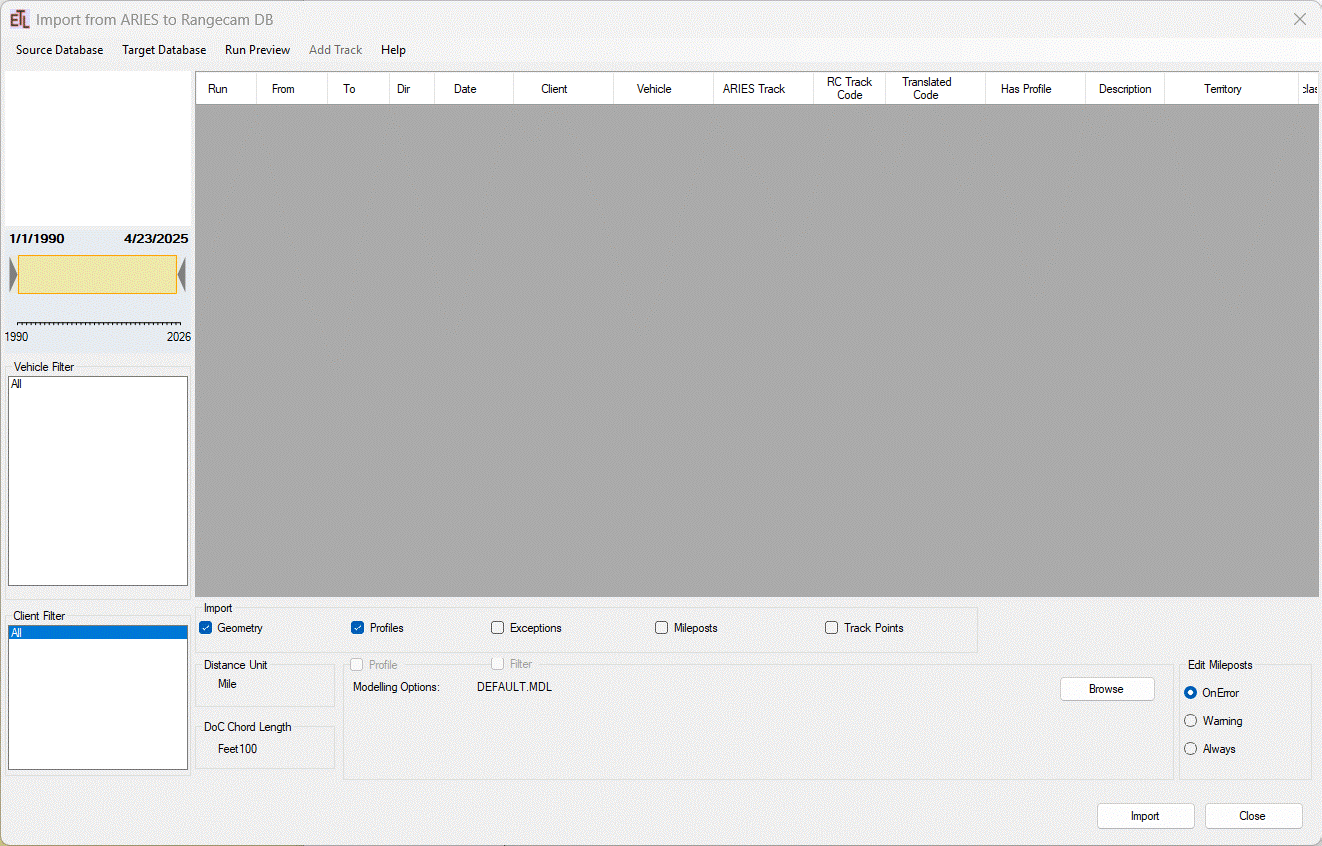Toggle the Geometry import checkbox
Image resolution: width=1322 pixels, height=846 pixels.
206,628
